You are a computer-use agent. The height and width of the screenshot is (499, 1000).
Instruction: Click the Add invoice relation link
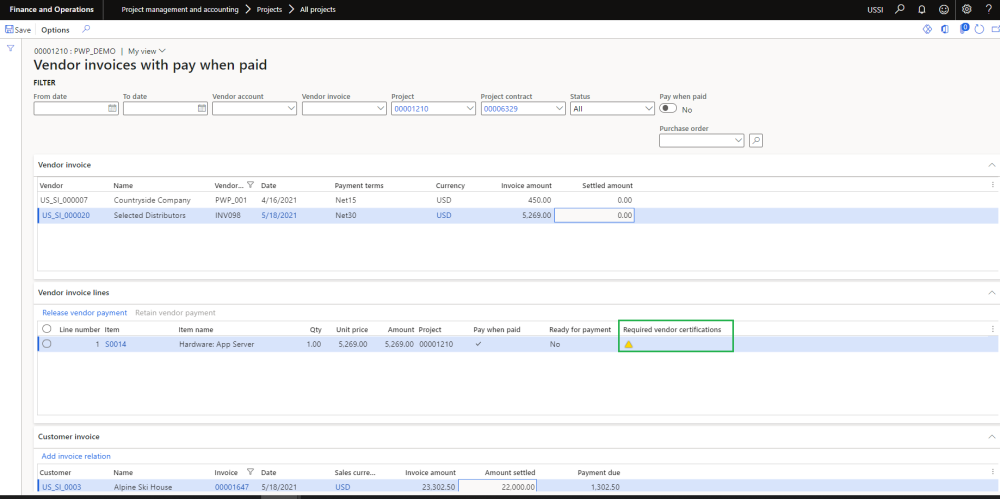(76, 456)
